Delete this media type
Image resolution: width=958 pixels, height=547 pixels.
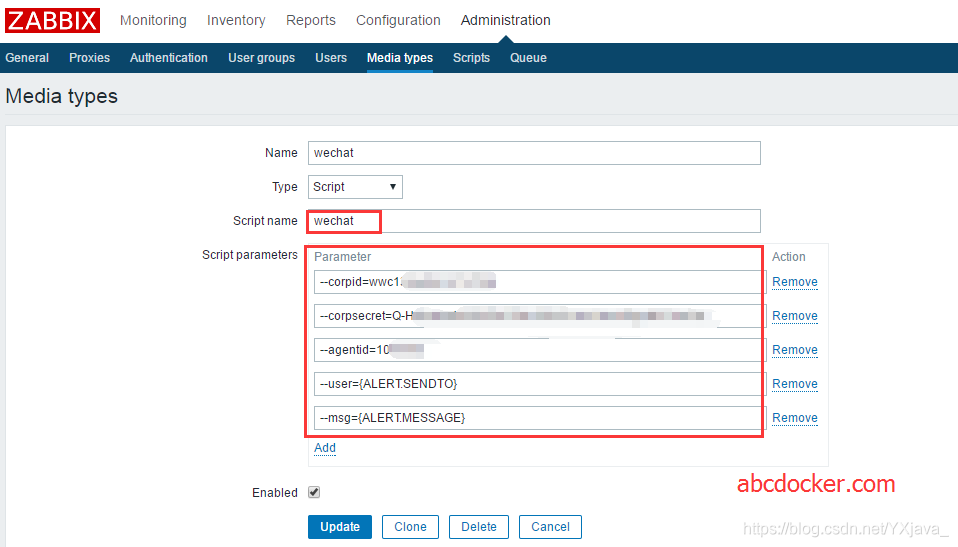click(x=478, y=527)
